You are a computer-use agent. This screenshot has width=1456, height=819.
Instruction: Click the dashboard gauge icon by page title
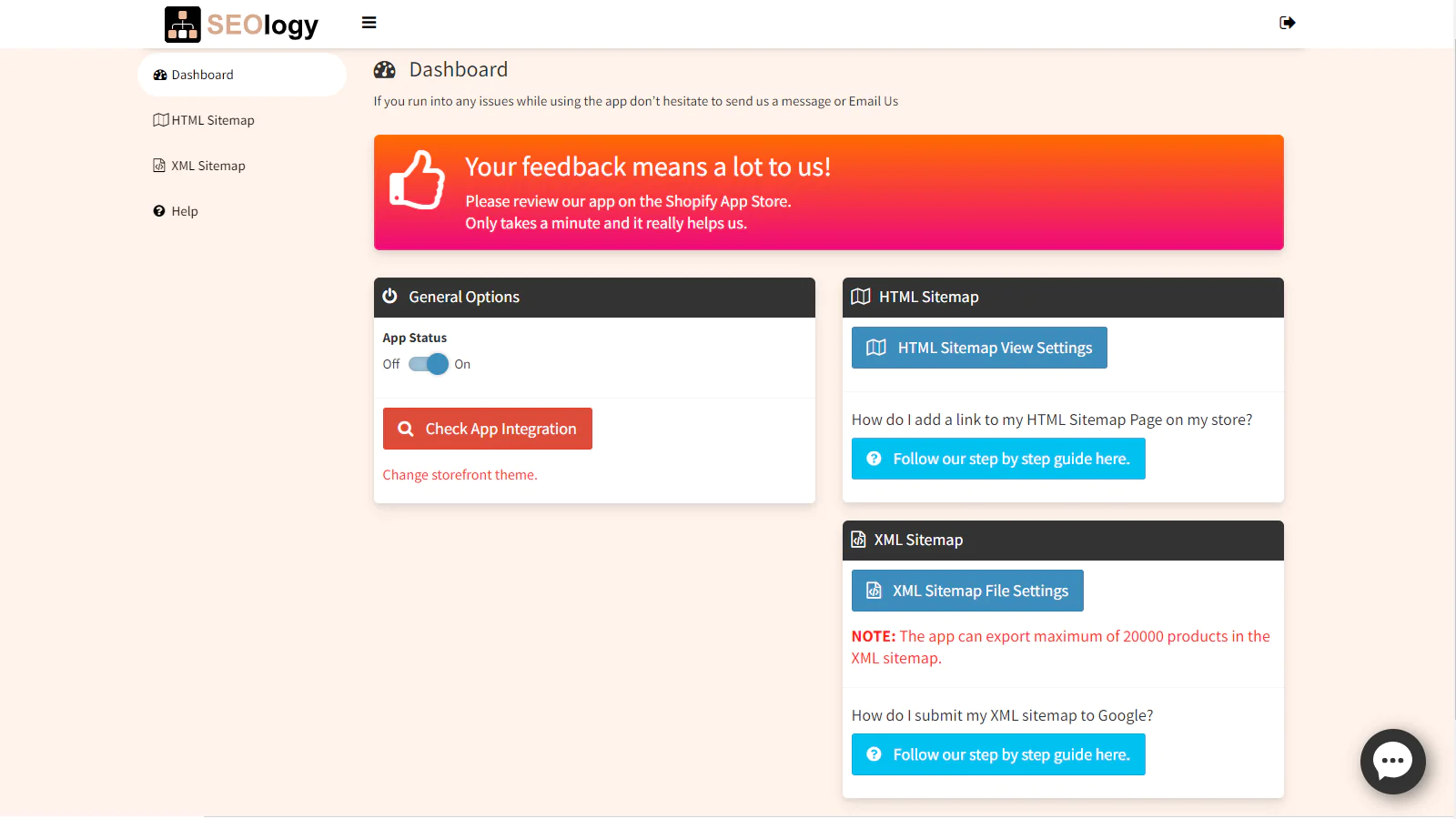point(385,70)
